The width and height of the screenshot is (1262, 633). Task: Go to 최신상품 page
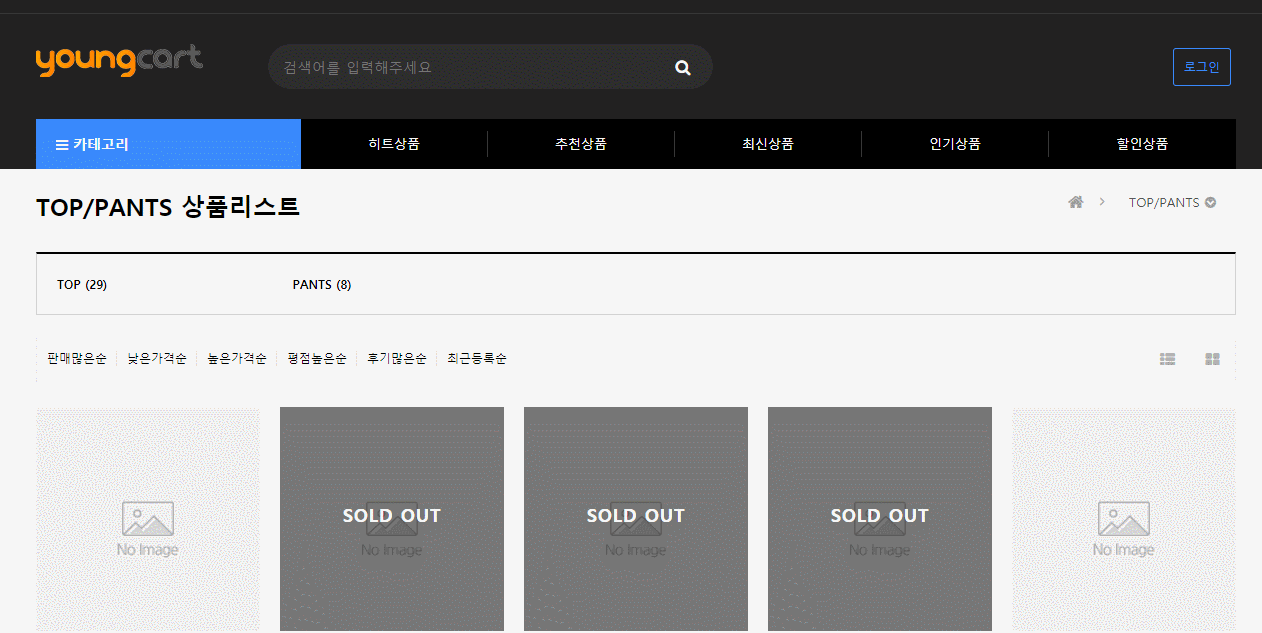tap(768, 144)
